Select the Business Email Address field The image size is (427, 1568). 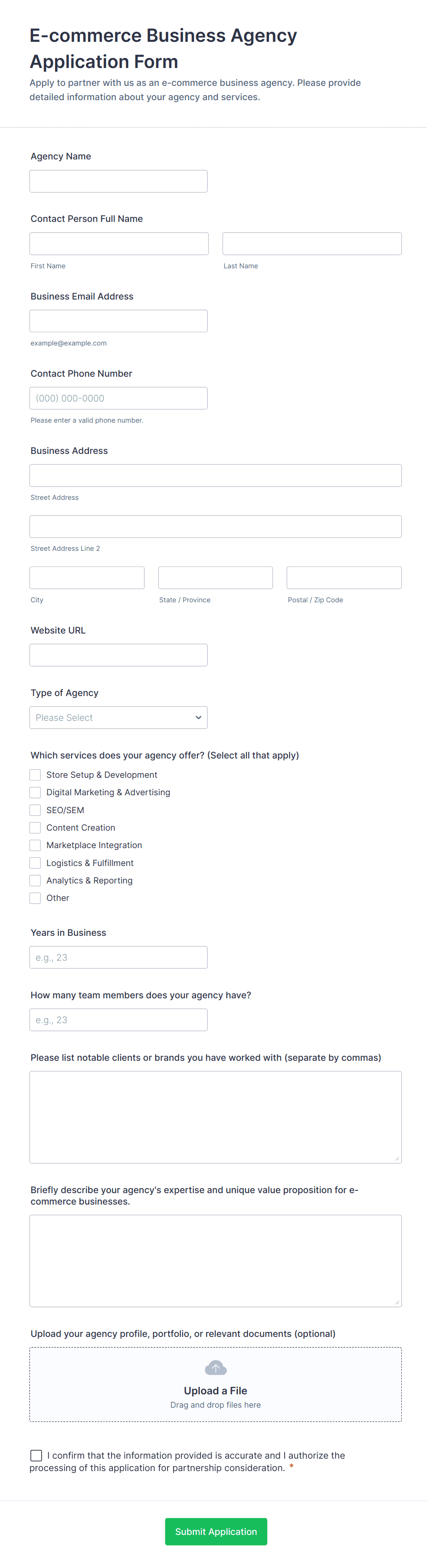[x=118, y=321]
